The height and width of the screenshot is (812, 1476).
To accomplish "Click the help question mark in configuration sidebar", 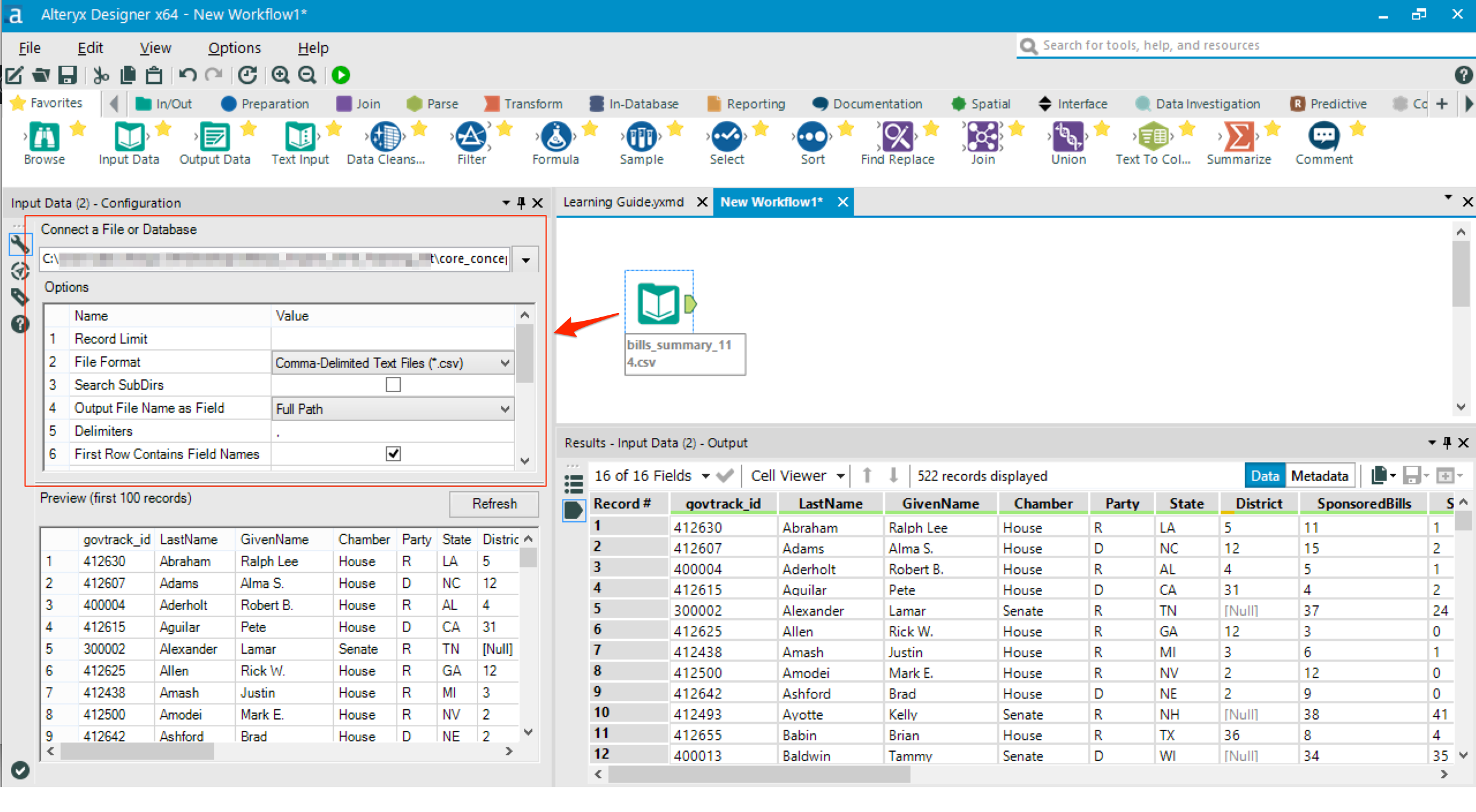I will (x=20, y=324).
